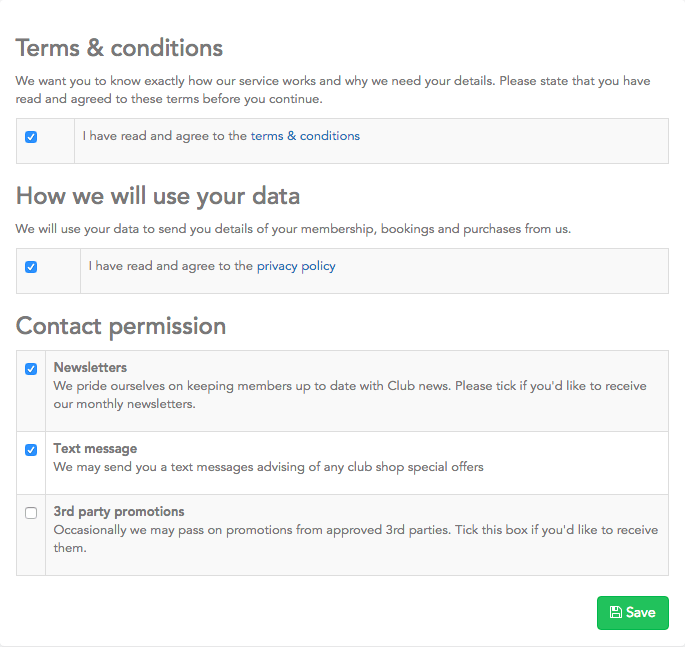
Task: Click the monthly newsletters description text
Action: [350, 395]
